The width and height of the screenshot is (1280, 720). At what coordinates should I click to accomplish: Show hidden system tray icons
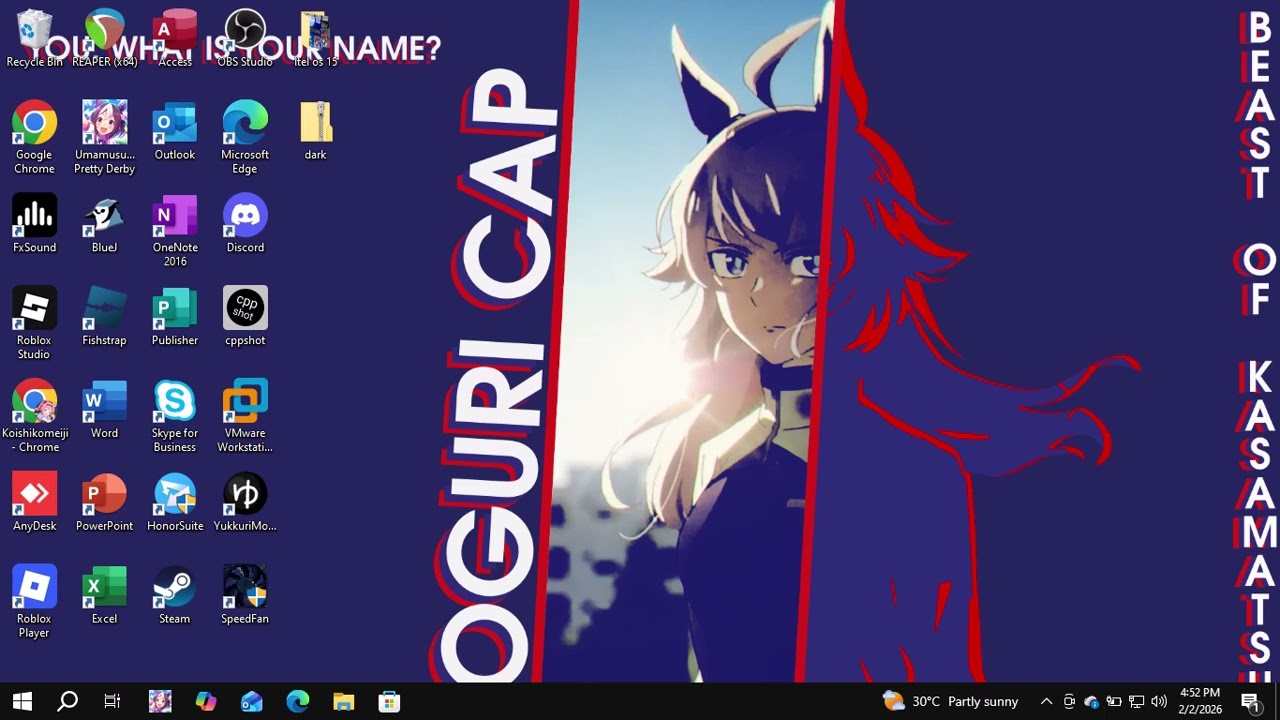[1046, 701]
